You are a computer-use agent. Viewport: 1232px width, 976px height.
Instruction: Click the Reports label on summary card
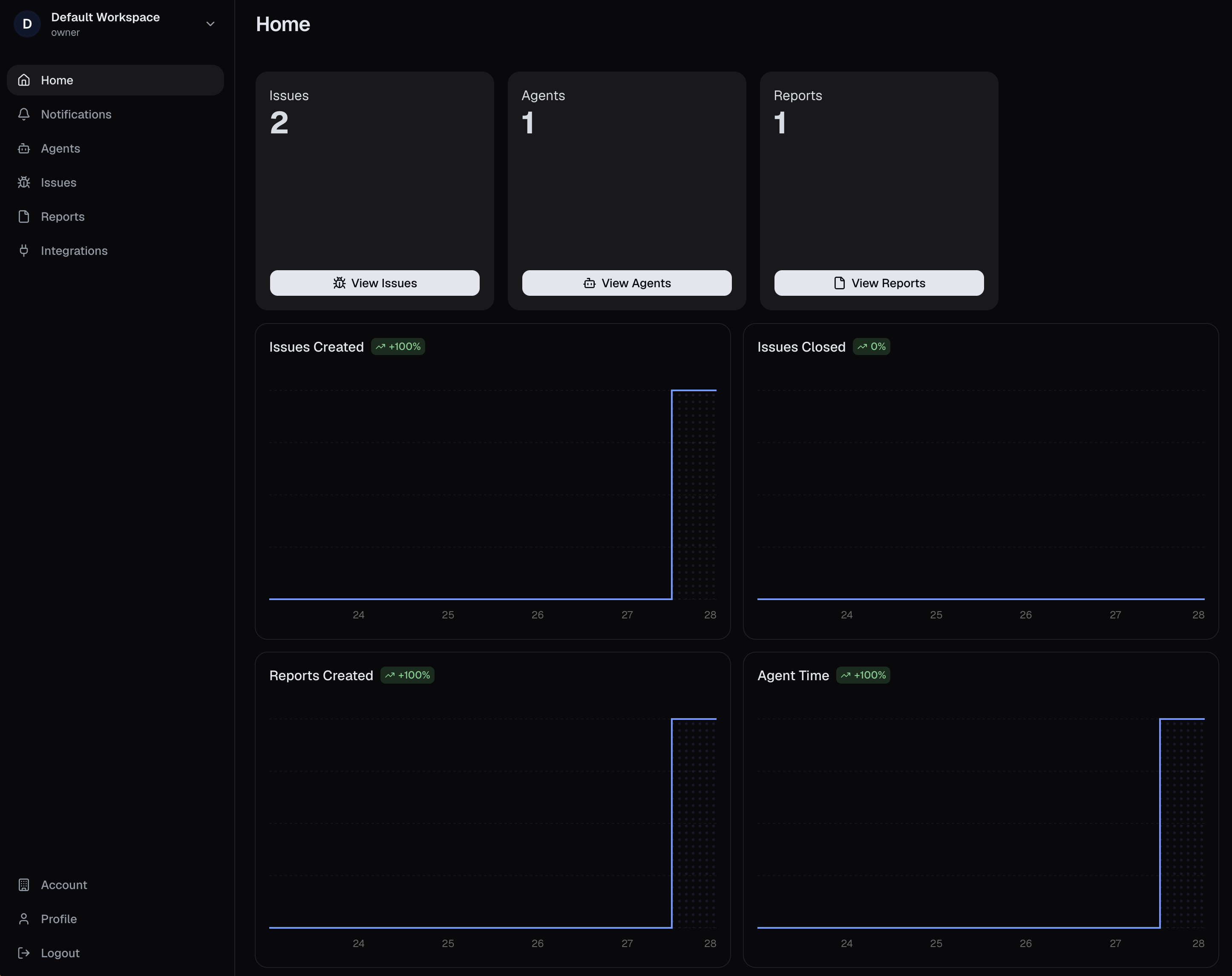point(798,95)
